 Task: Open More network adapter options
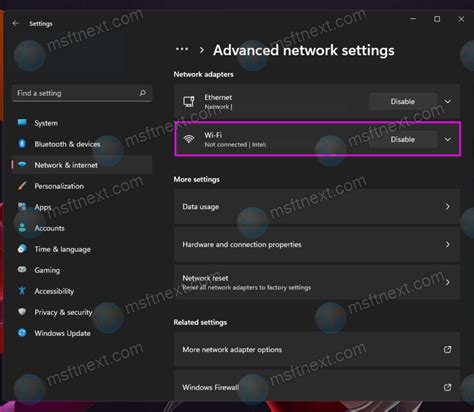coord(317,349)
